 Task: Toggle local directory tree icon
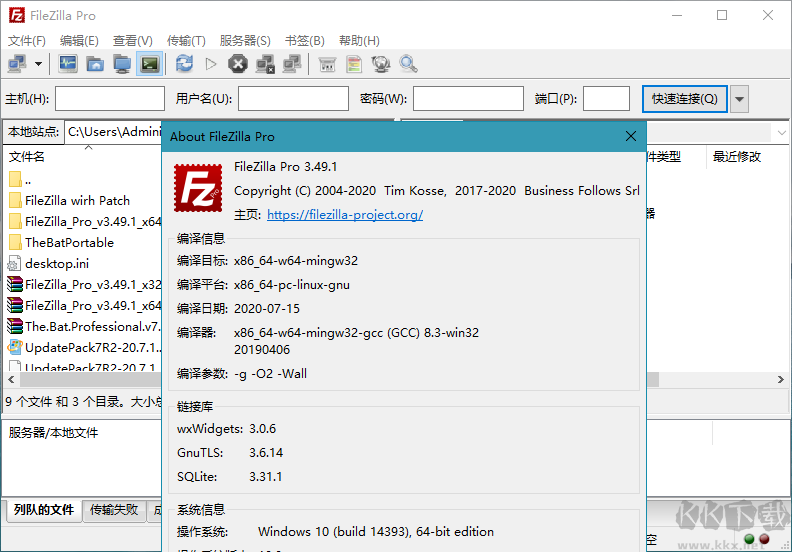[x=95, y=64]
